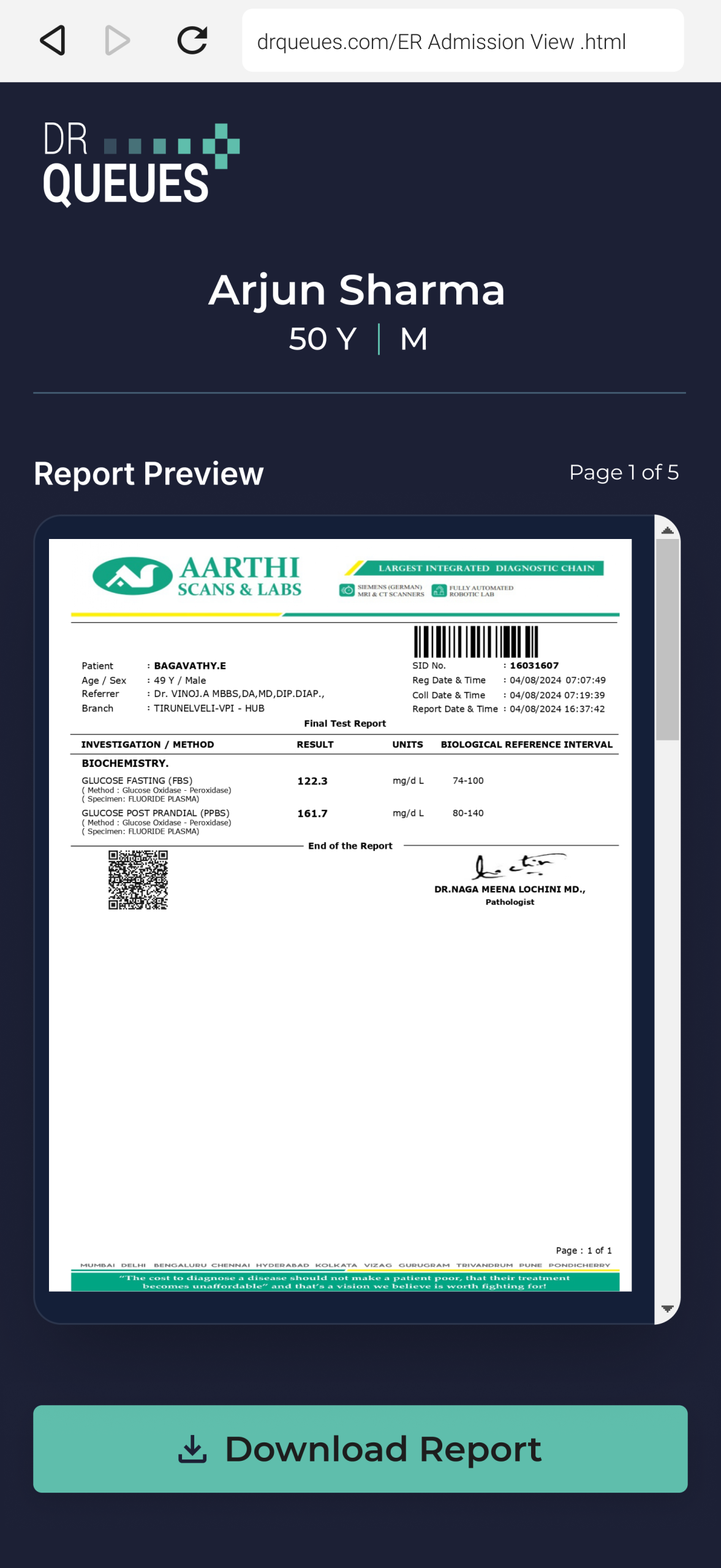Click 'GLUCOSE POST PRANDIAL (PPBS)' label

156,813
